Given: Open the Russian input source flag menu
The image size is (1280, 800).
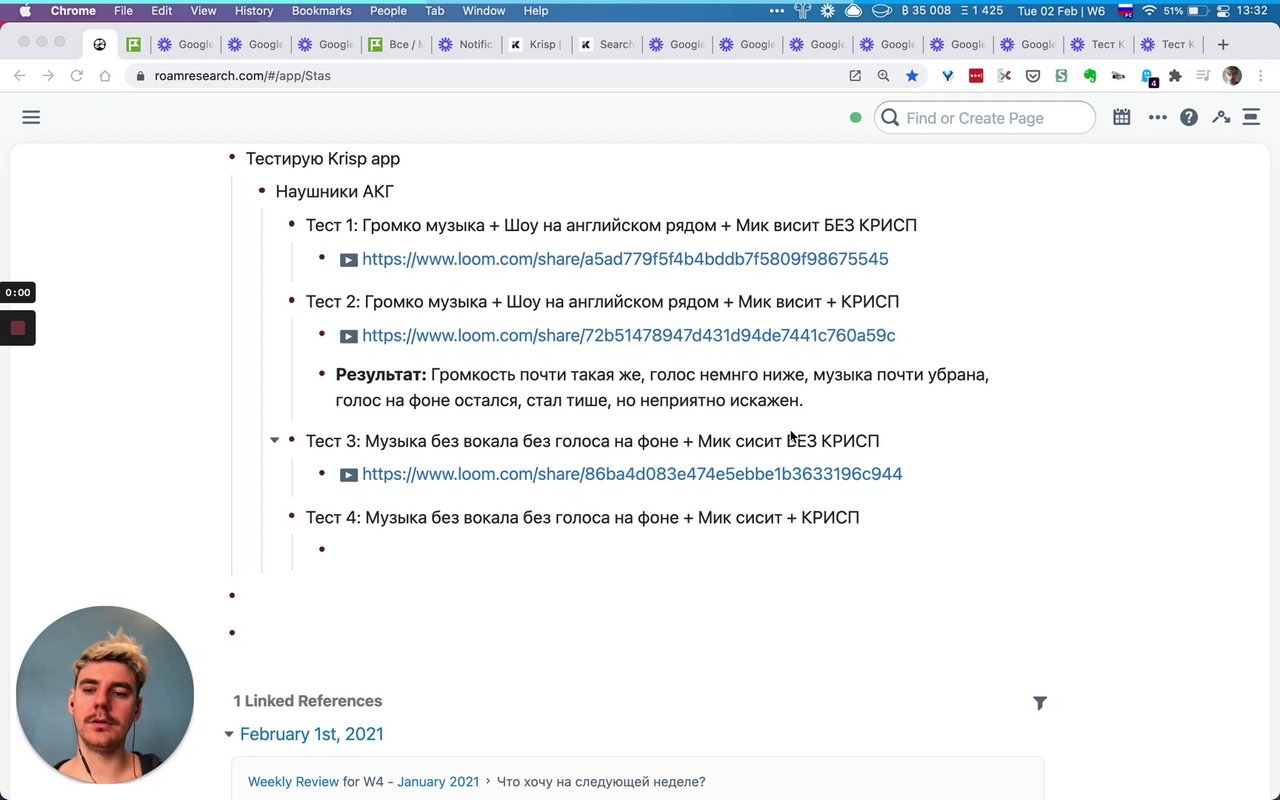Looking at the screenshot, I should [x=1125, y=11].
